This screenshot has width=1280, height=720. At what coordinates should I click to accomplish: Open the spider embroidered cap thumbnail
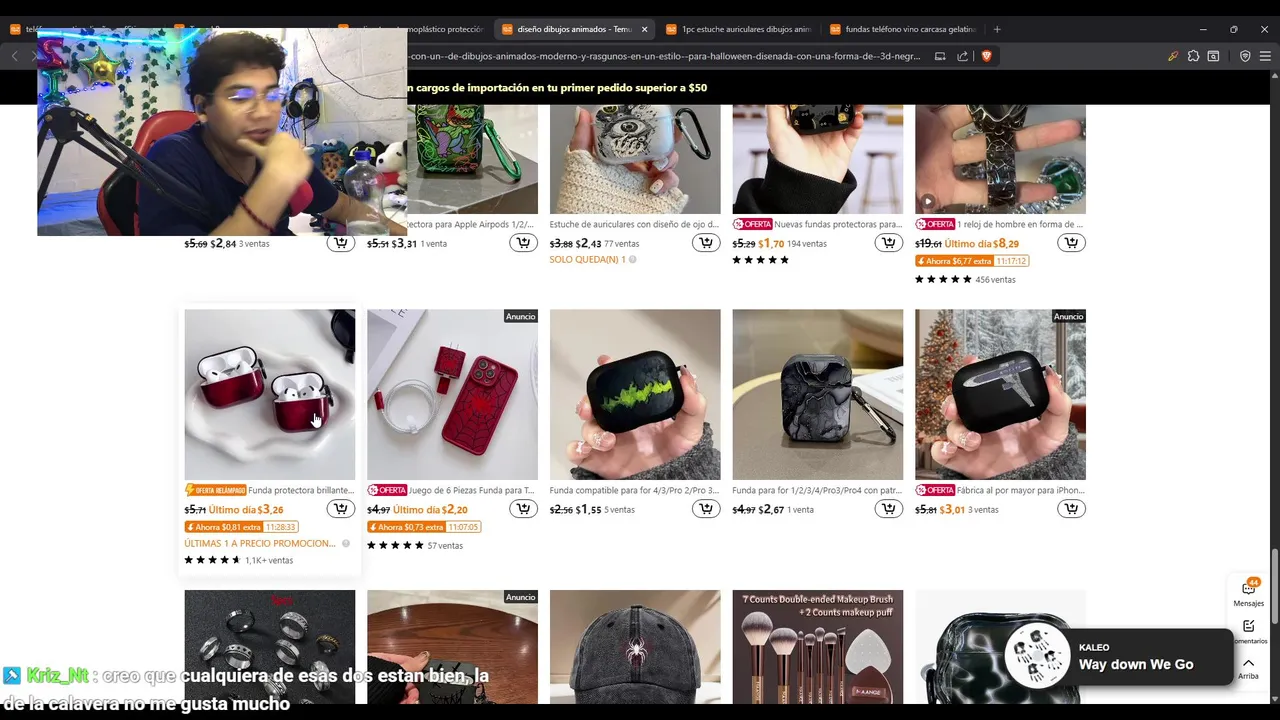click(635, 645)
